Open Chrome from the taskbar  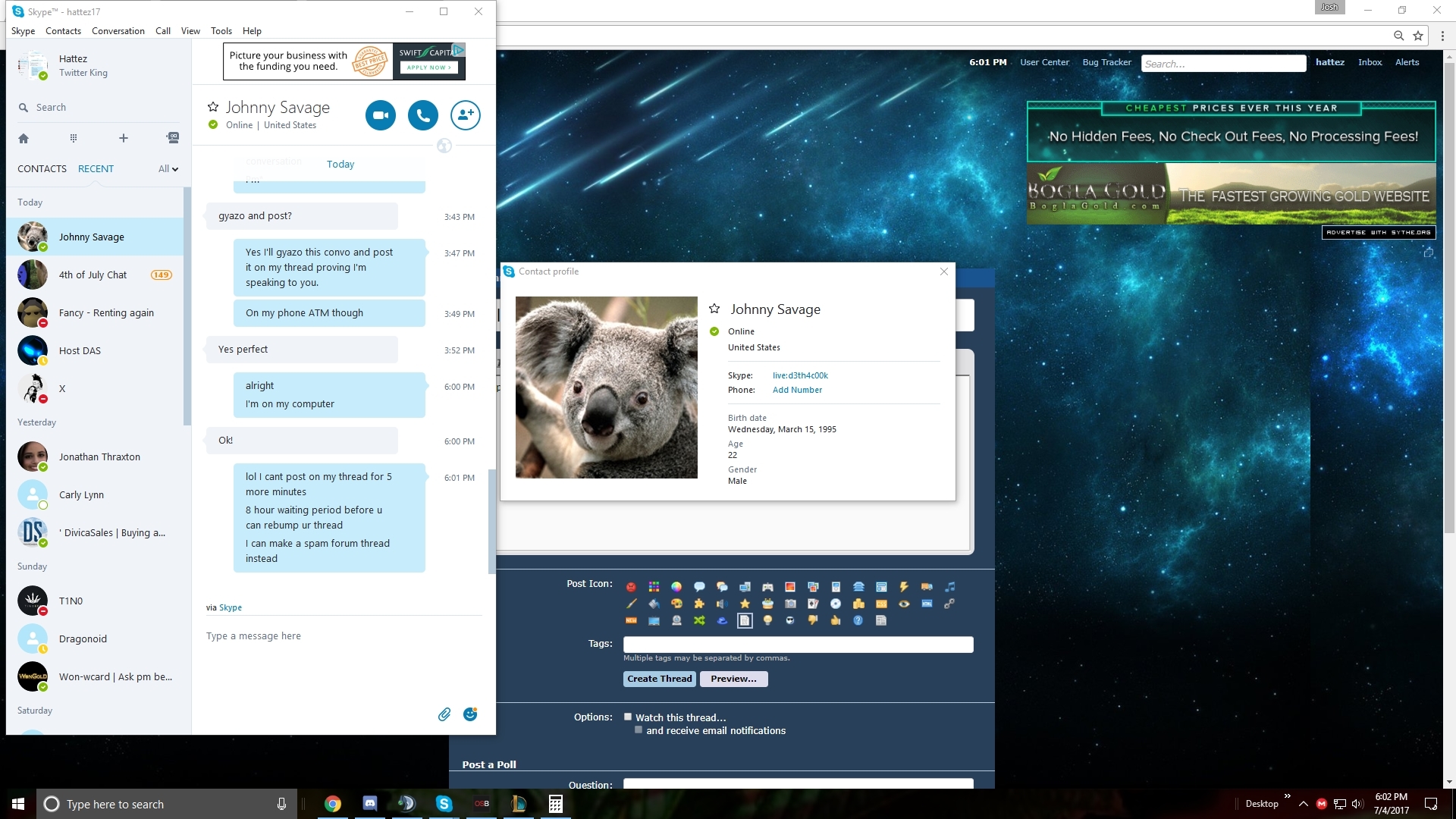332,804
